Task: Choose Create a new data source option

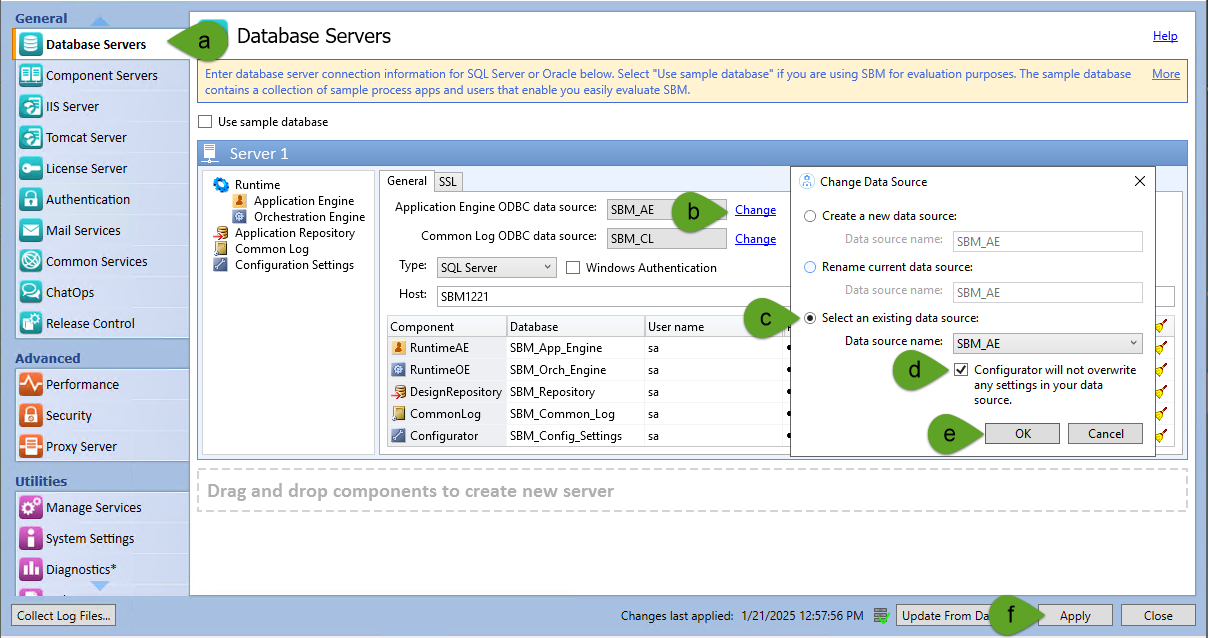Action: click(810, 216)
